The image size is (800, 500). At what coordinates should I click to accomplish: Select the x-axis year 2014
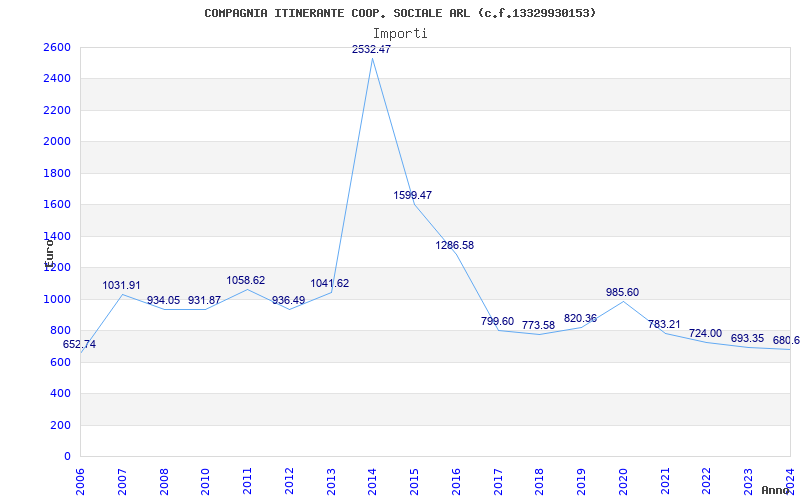tap(373, 482)
